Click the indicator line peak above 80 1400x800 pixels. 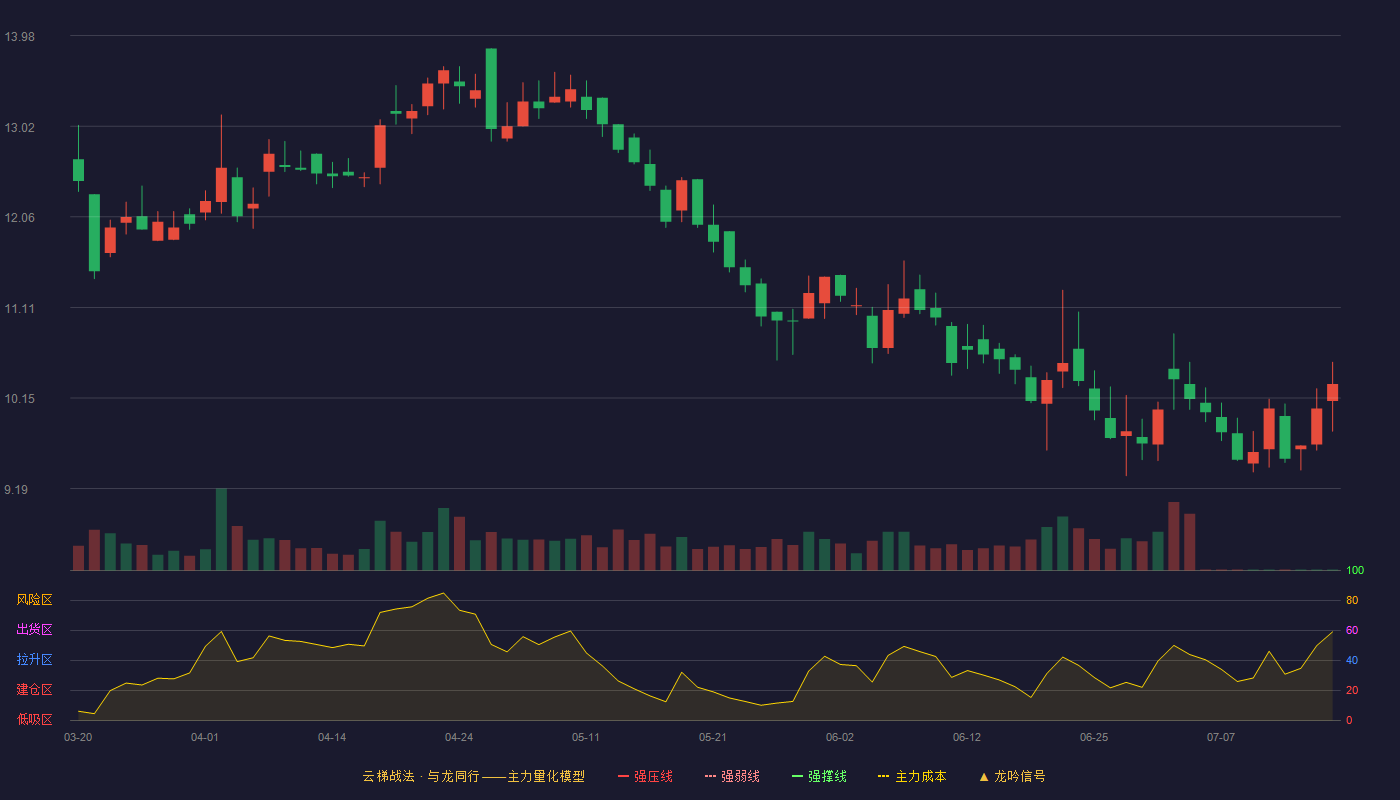tap(443, 593)
